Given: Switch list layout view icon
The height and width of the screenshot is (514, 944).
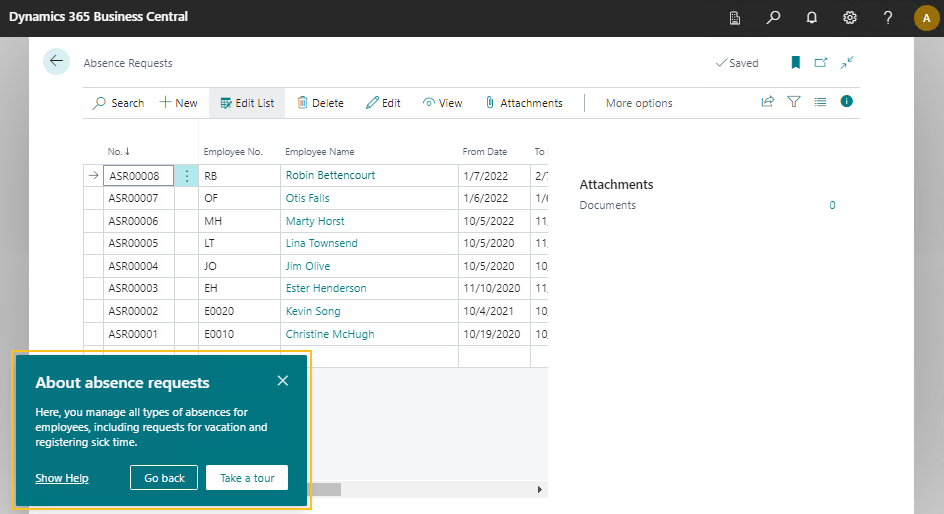Looking at the screenshot, I should (x=820, y=102).
